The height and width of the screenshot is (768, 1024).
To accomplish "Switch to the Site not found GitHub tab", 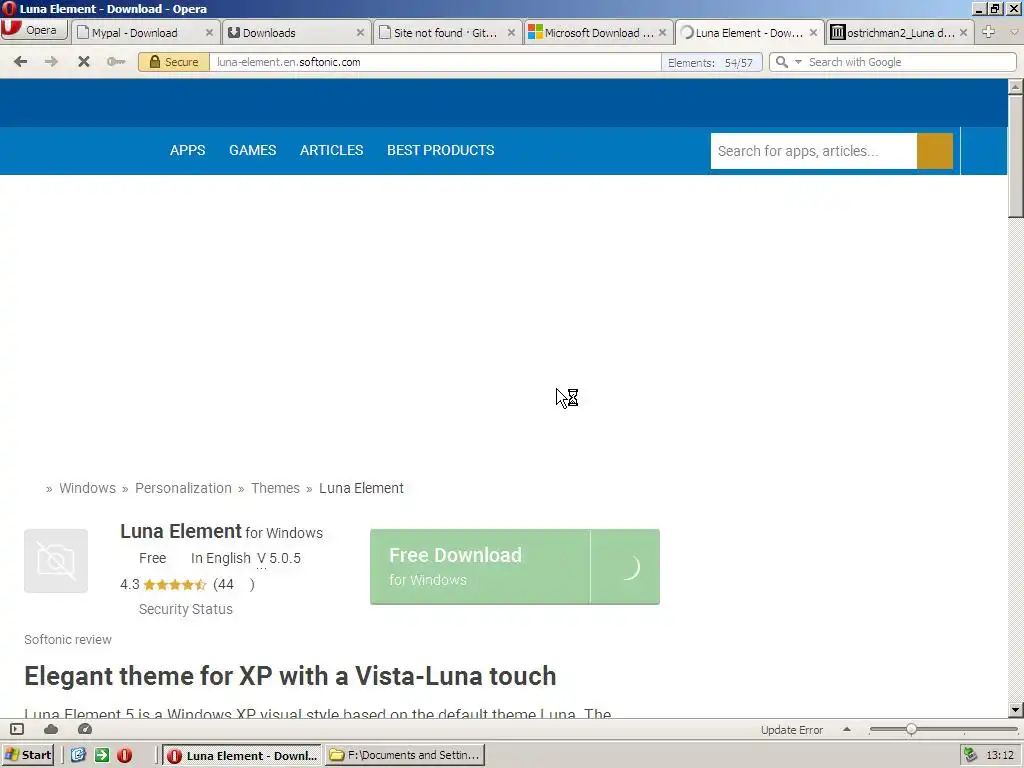I will pyautogui.click(x=445, y=33).
